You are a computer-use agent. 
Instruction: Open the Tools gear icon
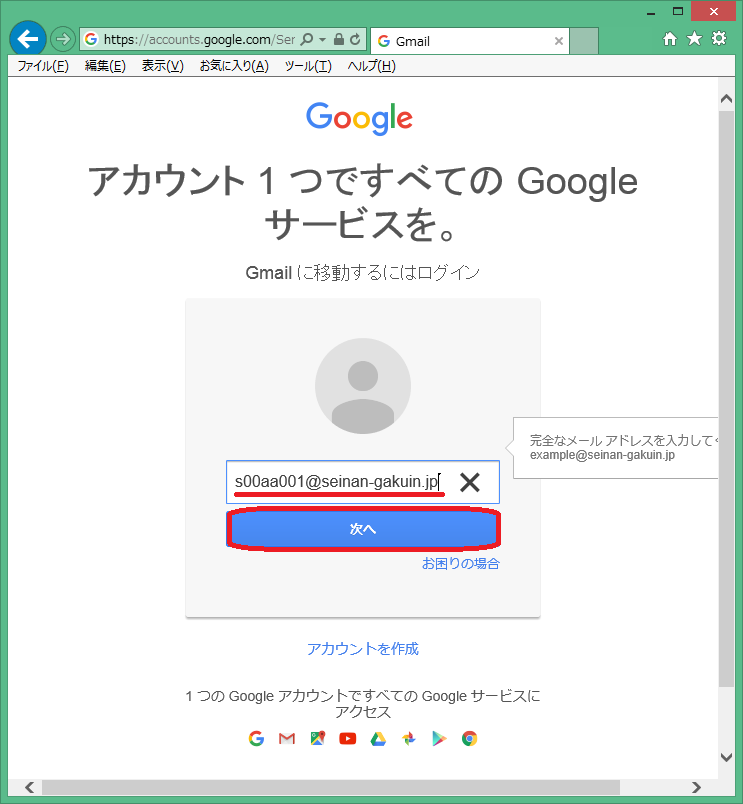(x=719, y=38)
